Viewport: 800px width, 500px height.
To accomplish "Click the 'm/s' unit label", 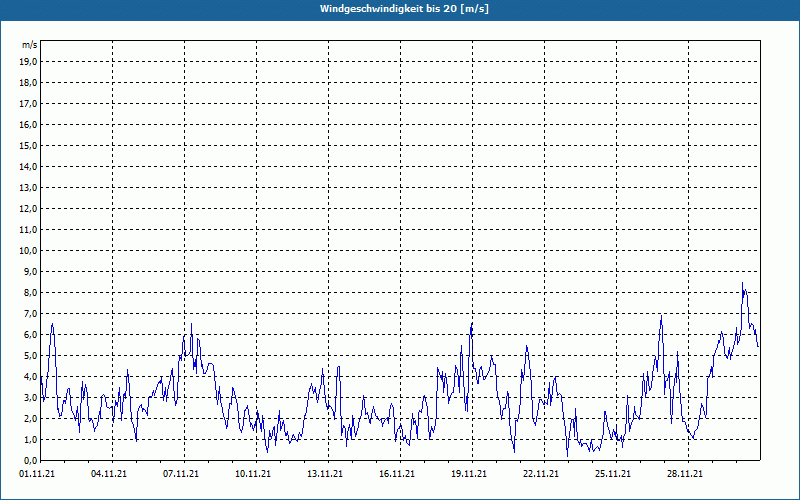I will [30, 45].
